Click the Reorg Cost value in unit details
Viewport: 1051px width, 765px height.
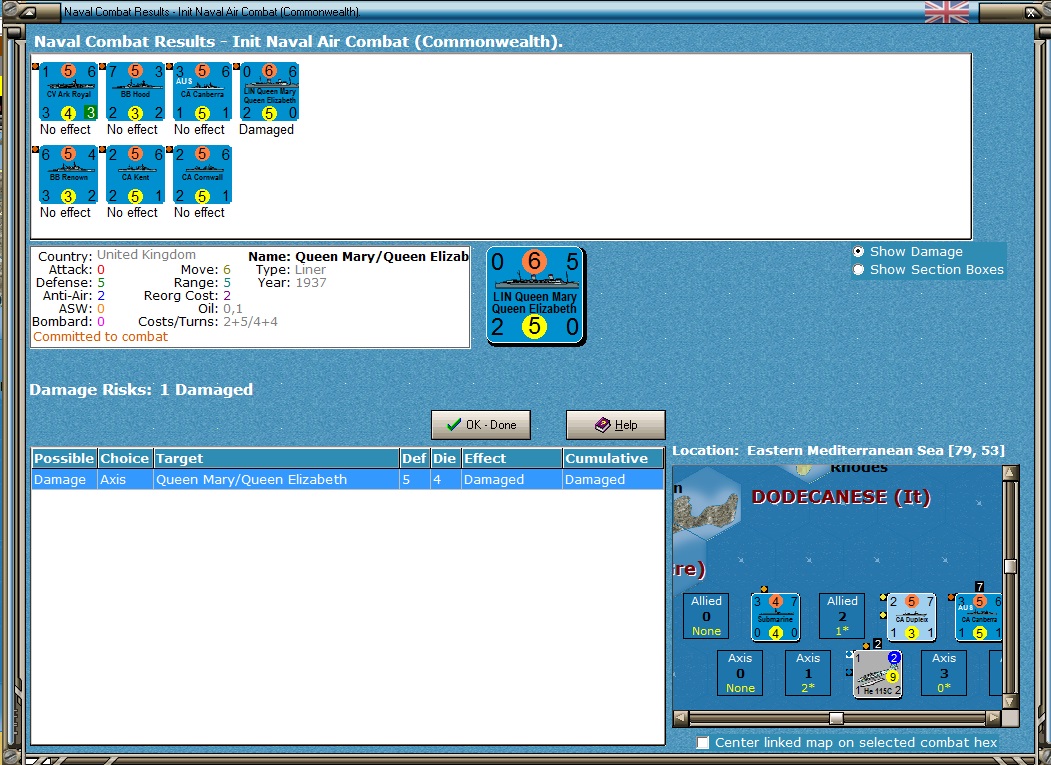[x=227, y=296]
